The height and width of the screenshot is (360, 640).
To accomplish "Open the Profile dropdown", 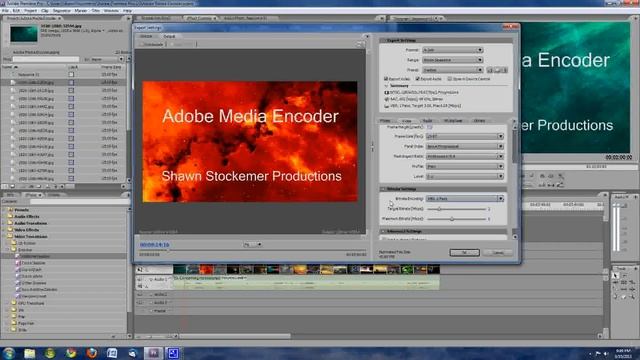I will tap(464, 167).
